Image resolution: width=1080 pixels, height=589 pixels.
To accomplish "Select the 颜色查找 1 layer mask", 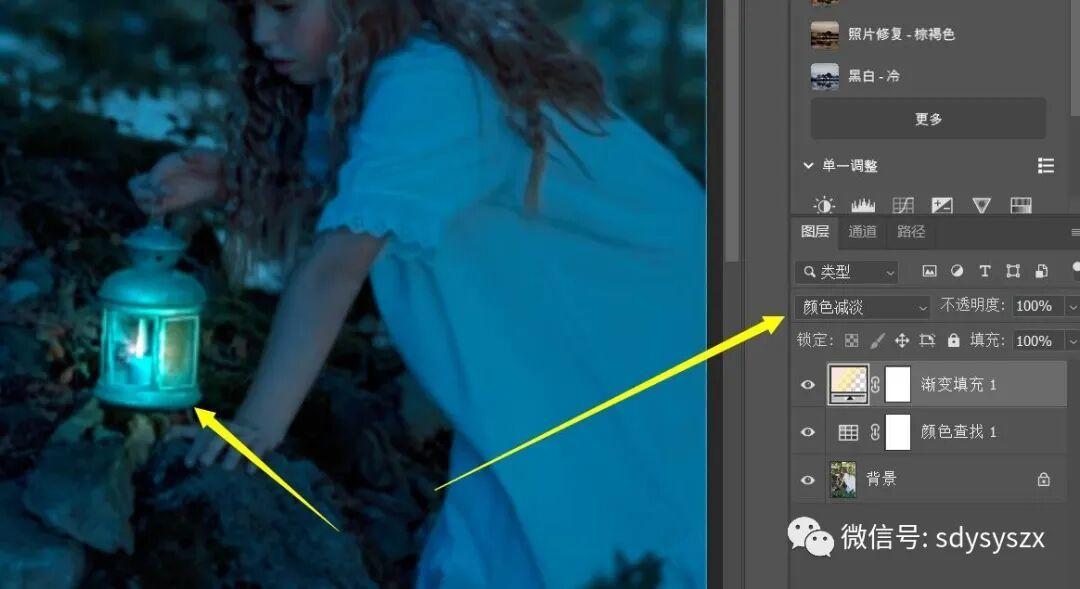I will point(897,432).
